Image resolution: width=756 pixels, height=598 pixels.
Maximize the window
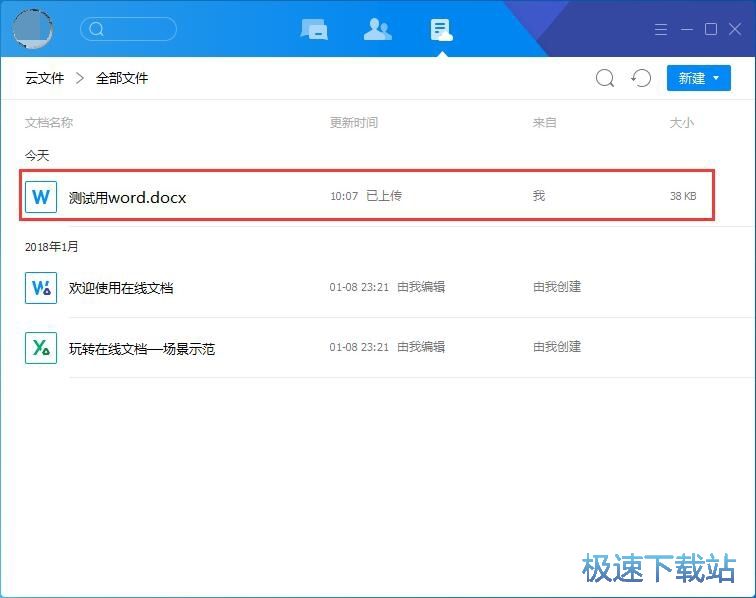click(711, 29)
